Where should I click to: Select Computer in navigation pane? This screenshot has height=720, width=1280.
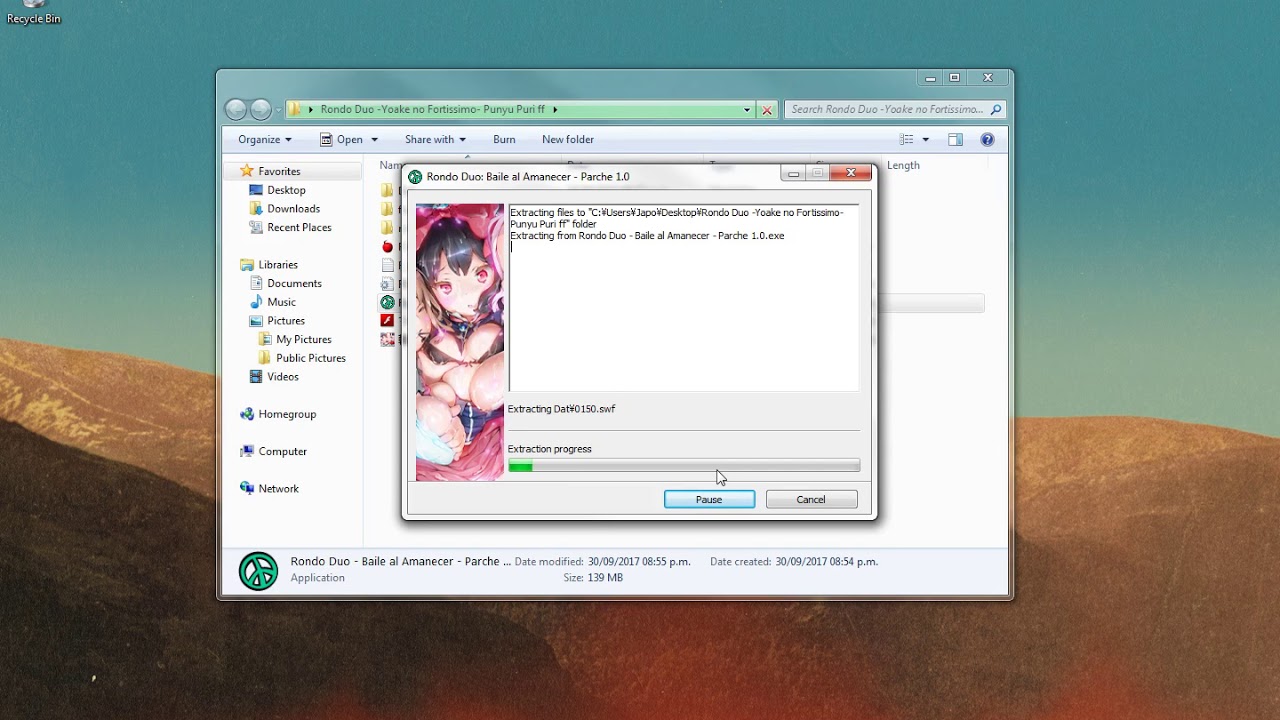pos(283,451)
